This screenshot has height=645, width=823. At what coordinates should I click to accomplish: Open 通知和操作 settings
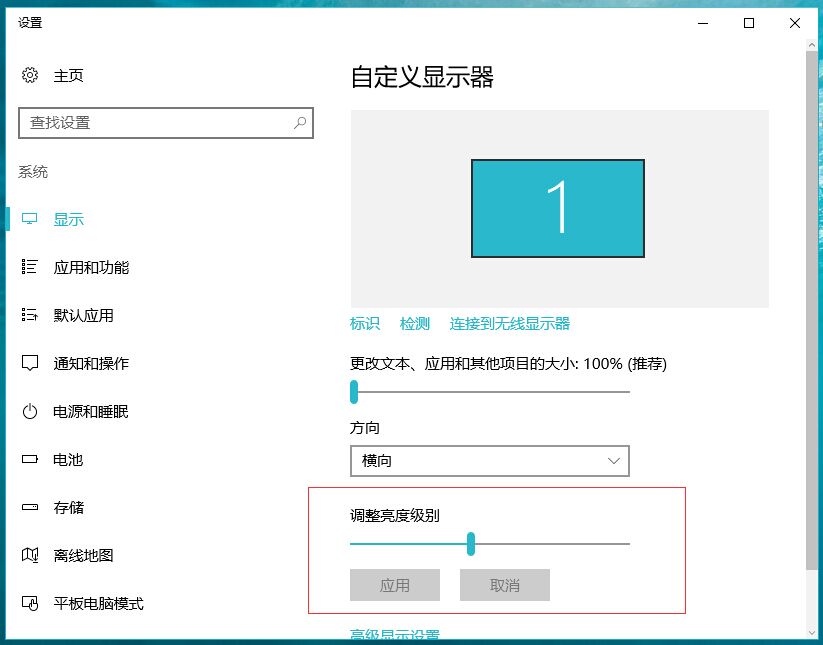pyautogui.click(x=91, y=364)
